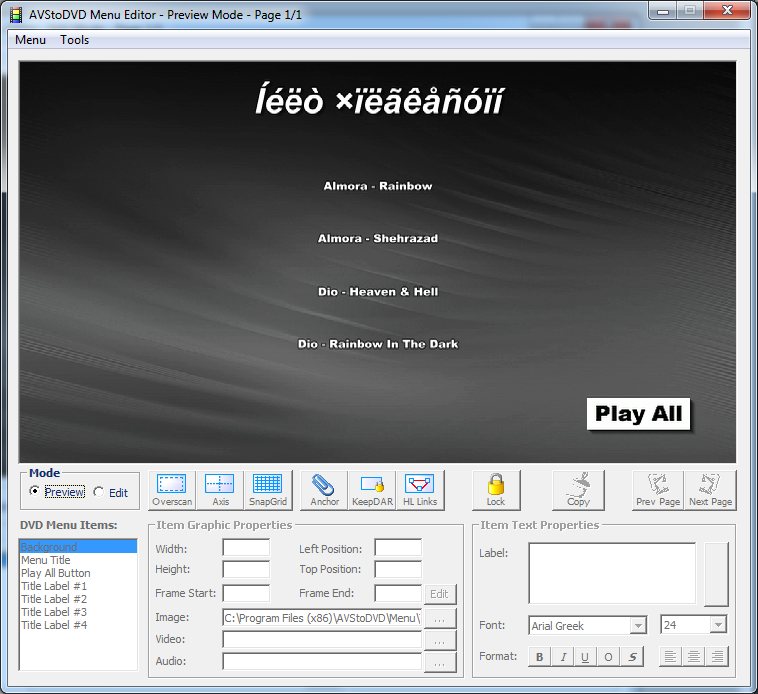
Task: Browse for Video file
Action: point(439,641)
